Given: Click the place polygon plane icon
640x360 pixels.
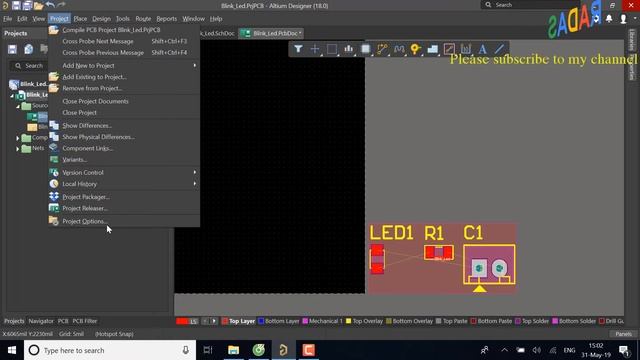Looking at the screenshot, I should point(432,49).
